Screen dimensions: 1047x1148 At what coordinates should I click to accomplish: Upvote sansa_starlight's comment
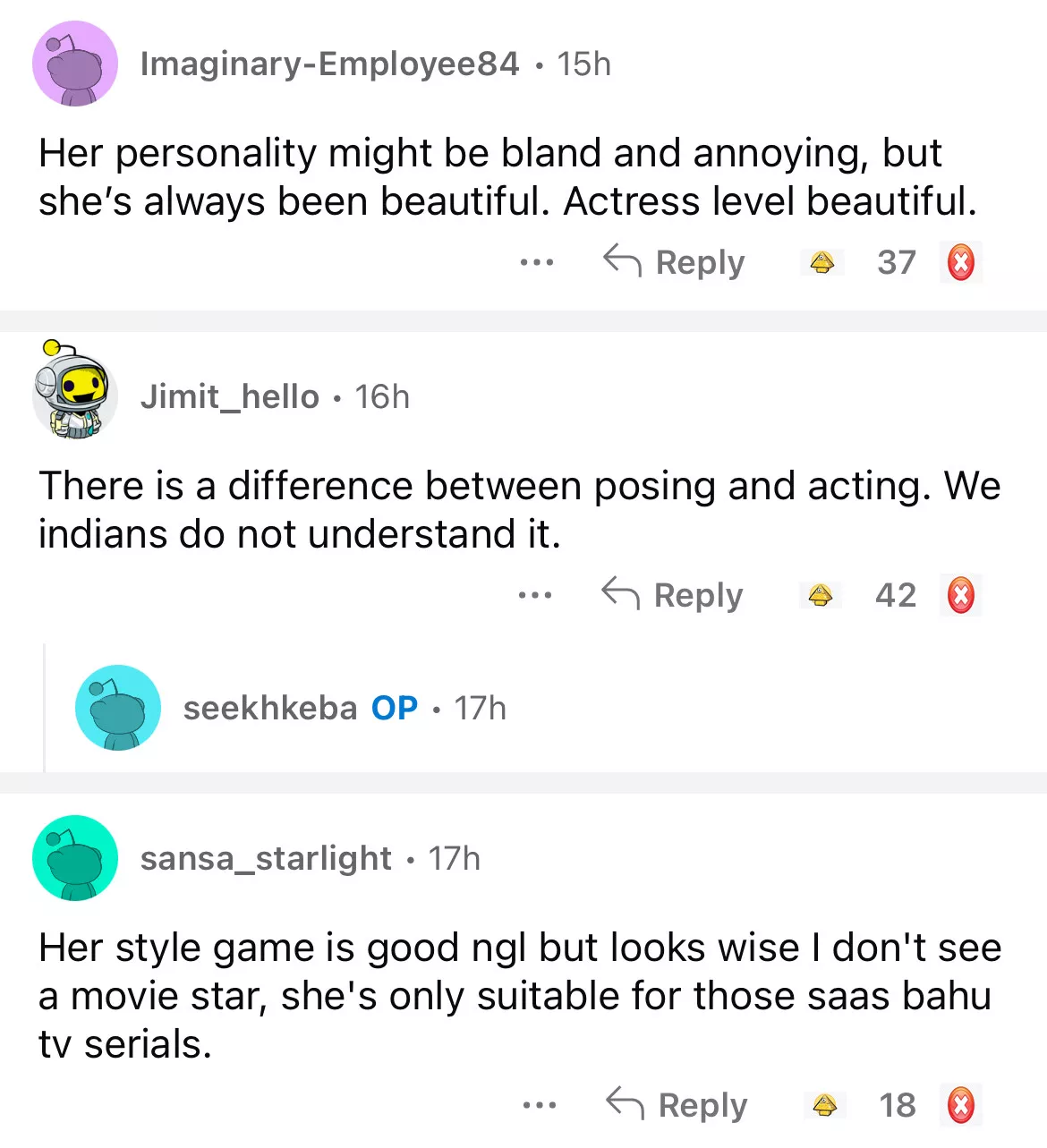pyautogui.click(x=824, y=1105)
